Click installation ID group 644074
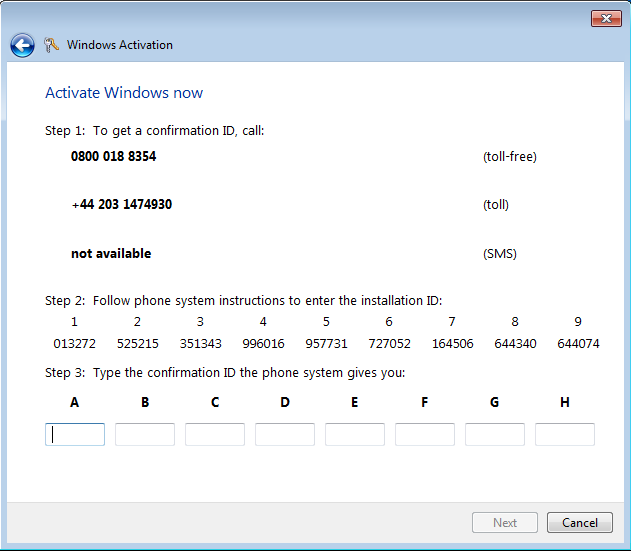The height and width of the screenshot is (551, 631). coord(578,344)
